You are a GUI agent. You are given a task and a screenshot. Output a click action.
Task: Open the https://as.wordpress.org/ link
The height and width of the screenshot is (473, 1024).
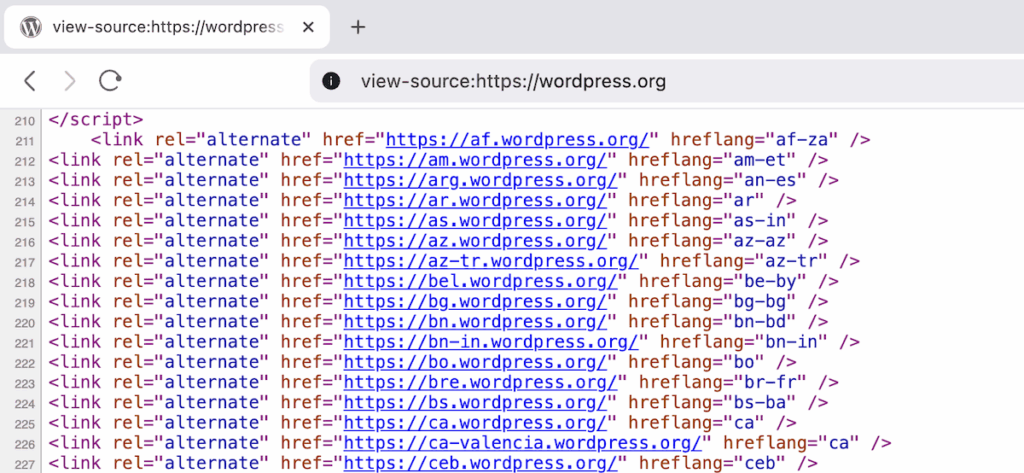click(x=475, y=221)
